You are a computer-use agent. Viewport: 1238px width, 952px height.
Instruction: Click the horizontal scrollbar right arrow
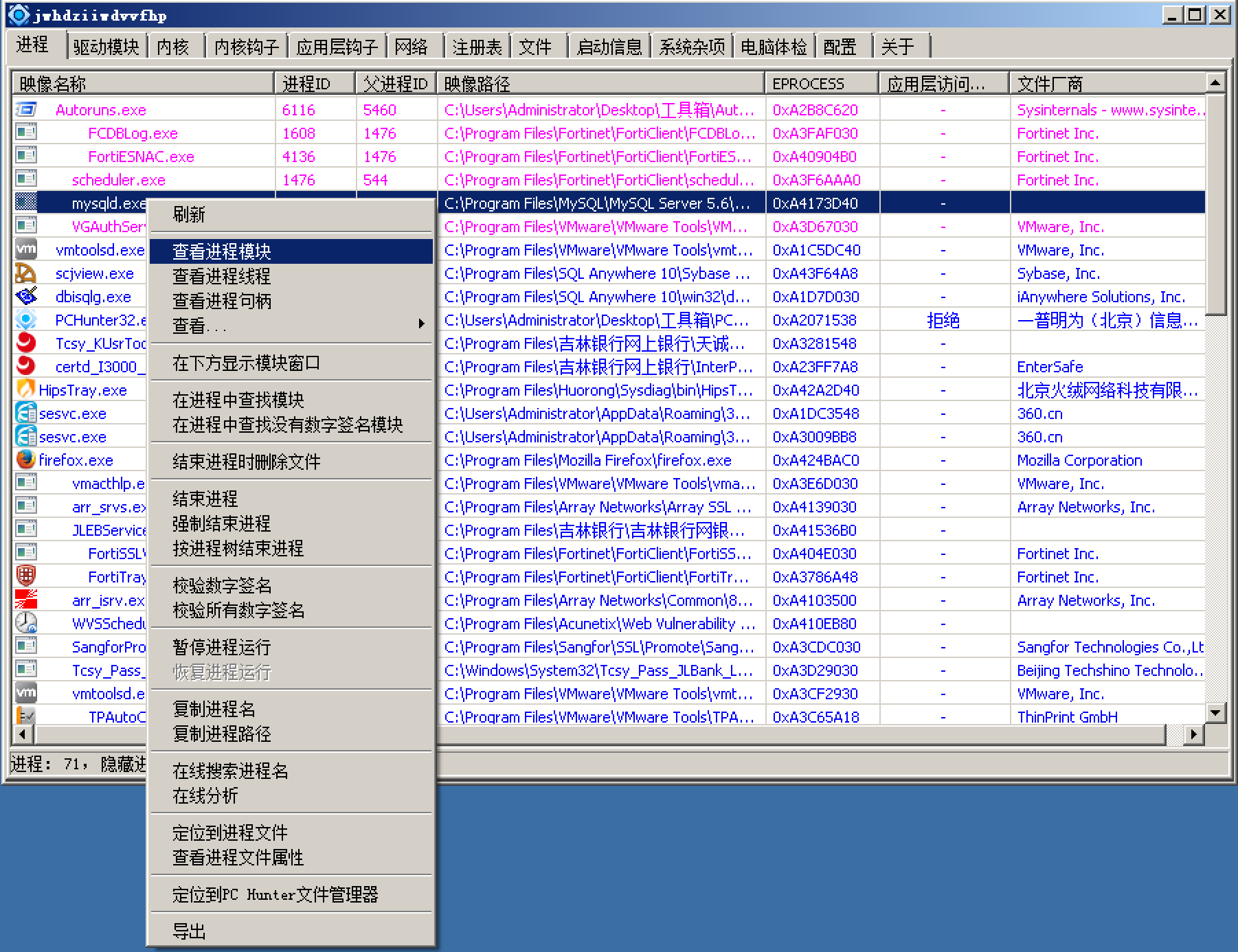tap(1193, 734)
